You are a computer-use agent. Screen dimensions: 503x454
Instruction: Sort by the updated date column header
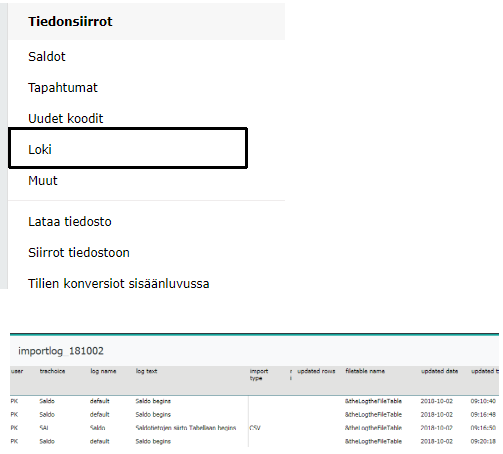click(439, 371)
